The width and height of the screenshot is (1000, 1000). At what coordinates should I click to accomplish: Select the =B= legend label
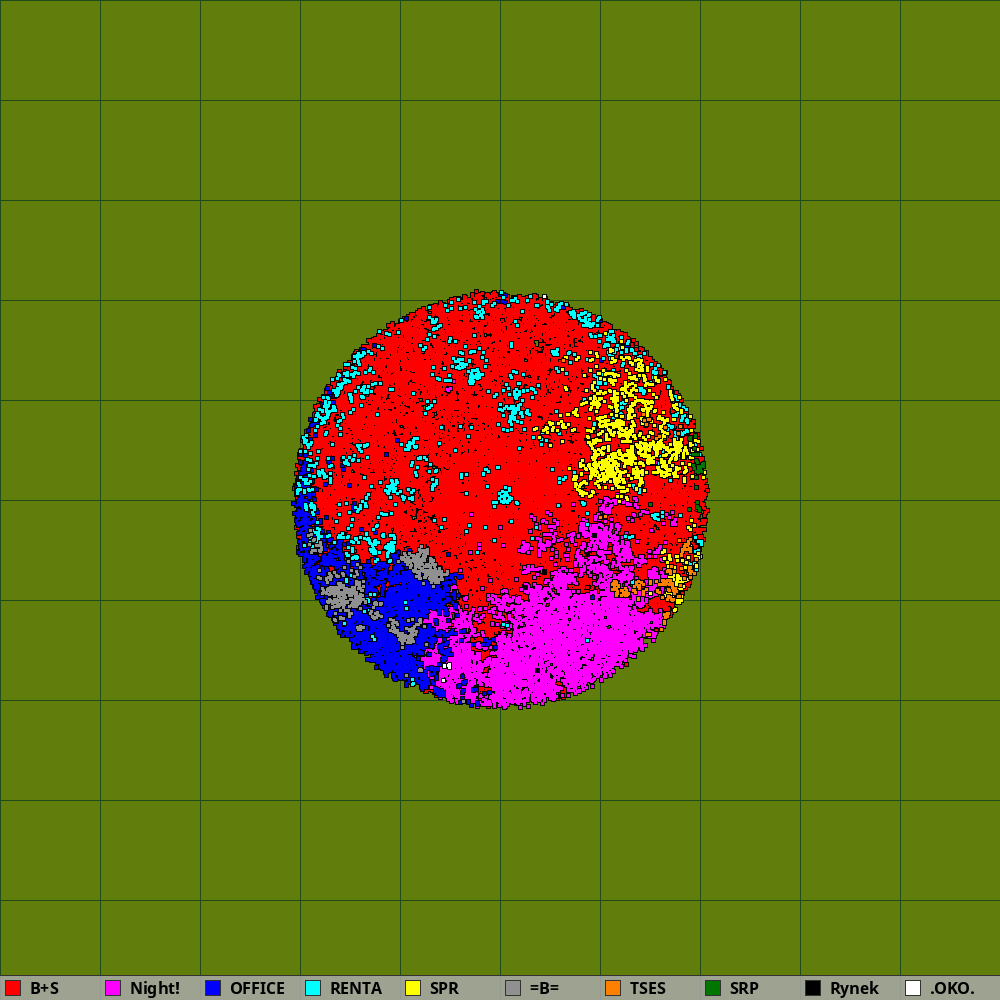(544, 988)
